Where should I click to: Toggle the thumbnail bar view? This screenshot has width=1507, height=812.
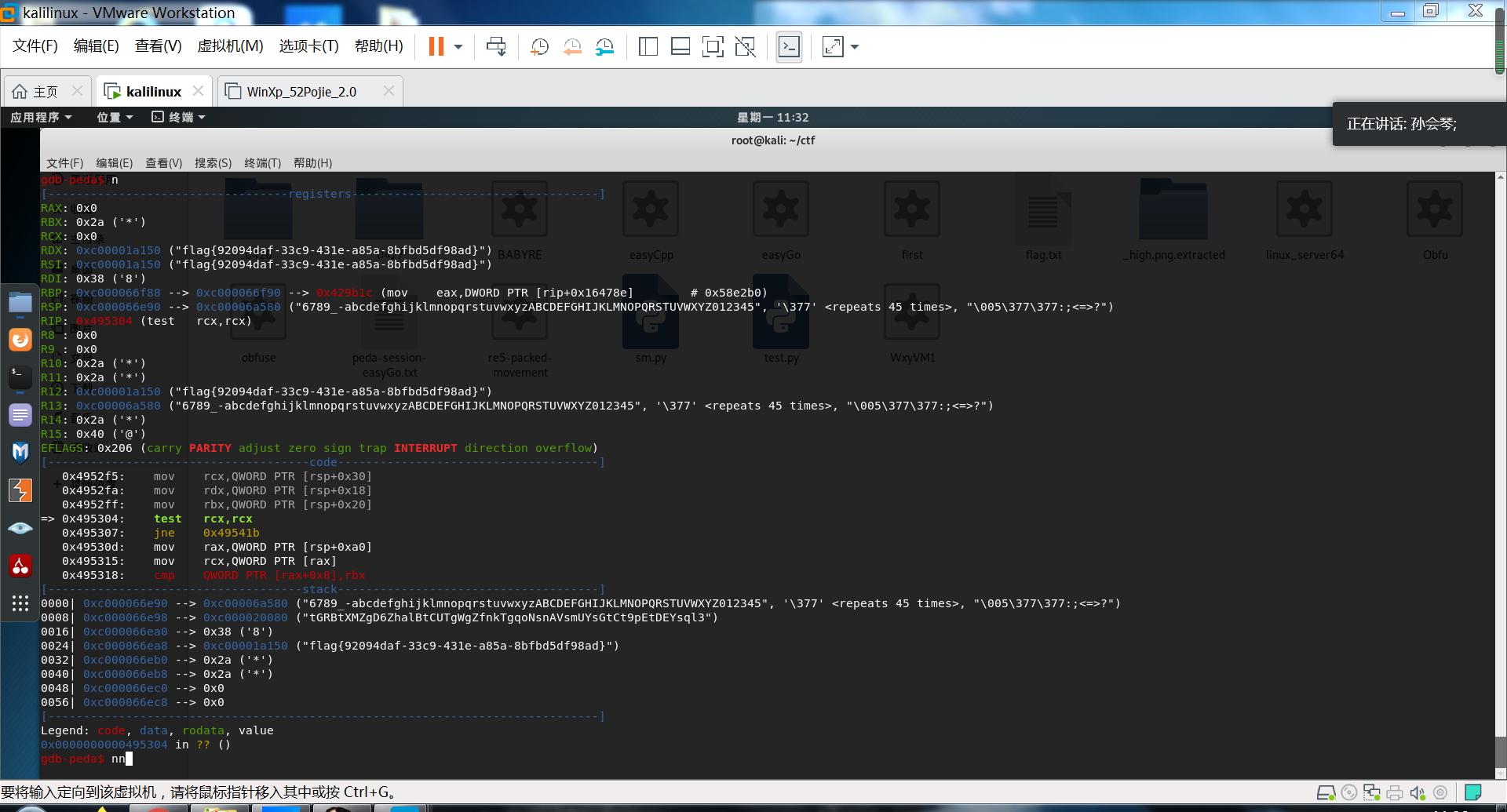[680, 47]
